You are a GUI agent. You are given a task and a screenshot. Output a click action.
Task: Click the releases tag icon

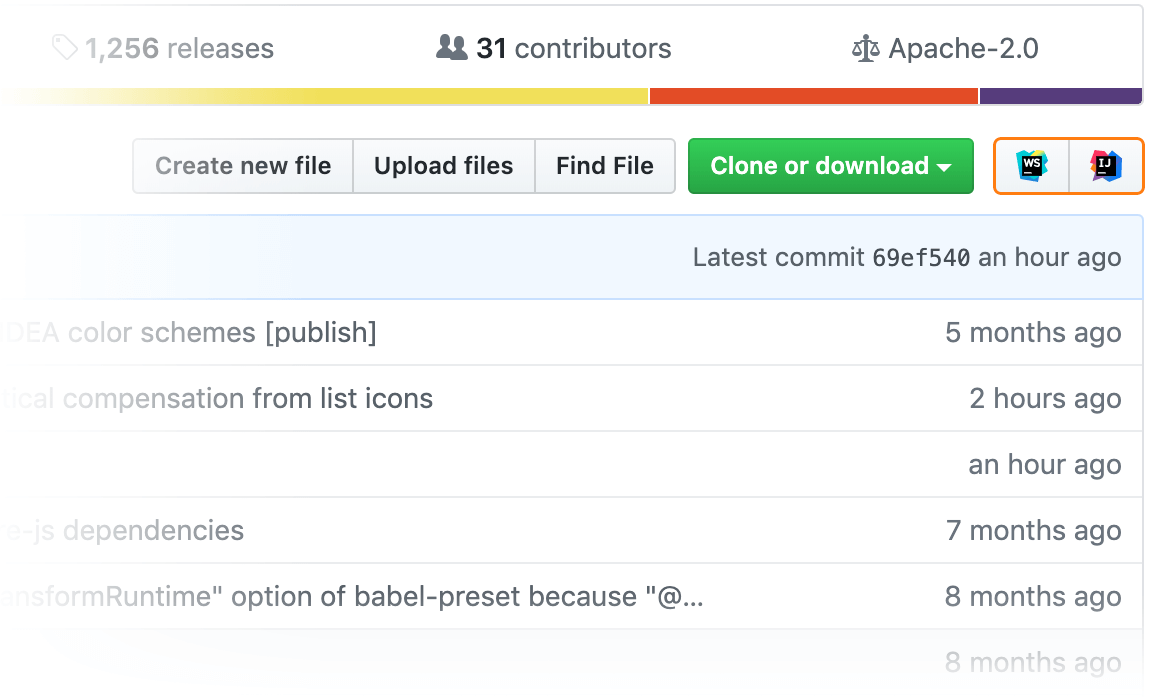(x=65, y=48)
